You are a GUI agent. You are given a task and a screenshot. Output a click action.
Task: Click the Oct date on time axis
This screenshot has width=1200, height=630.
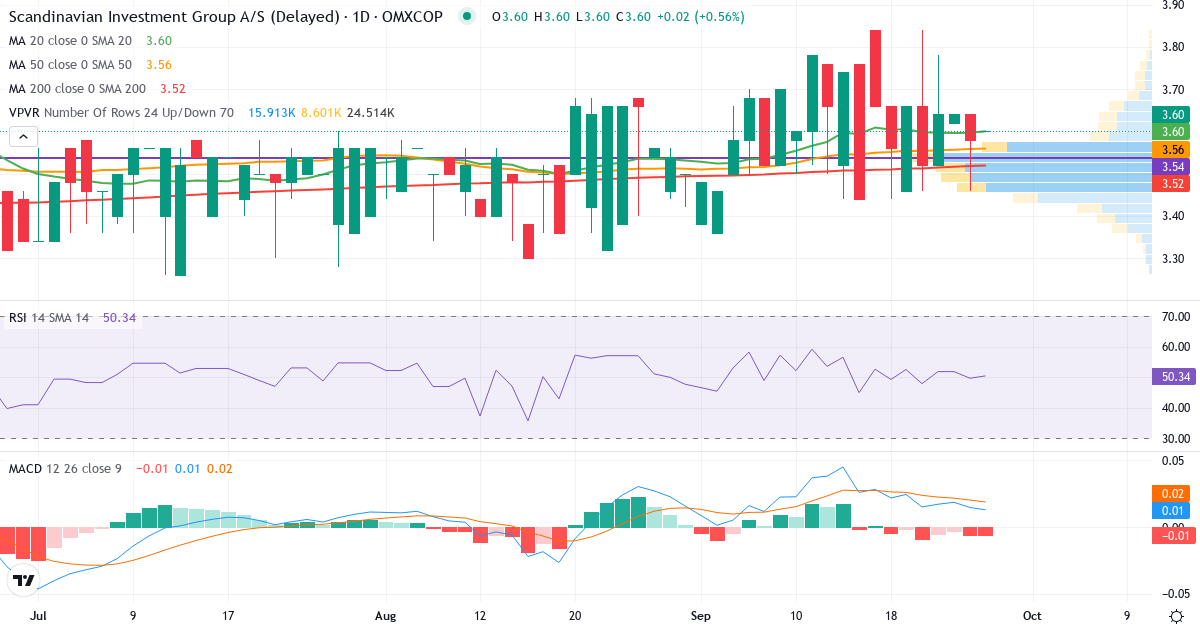[1032, 616]
